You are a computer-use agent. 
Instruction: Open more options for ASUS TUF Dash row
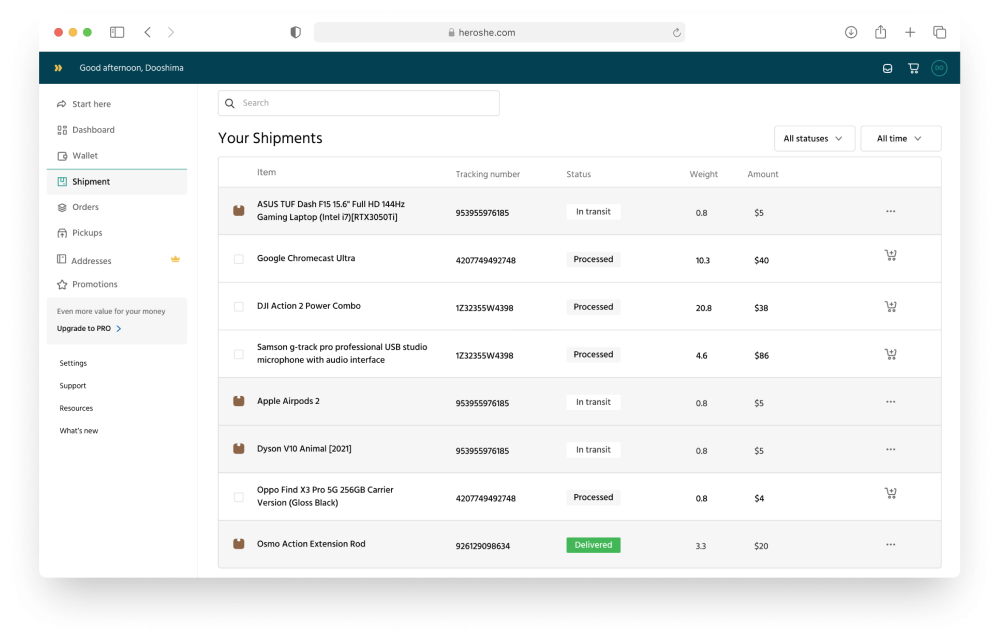(891, 212)
